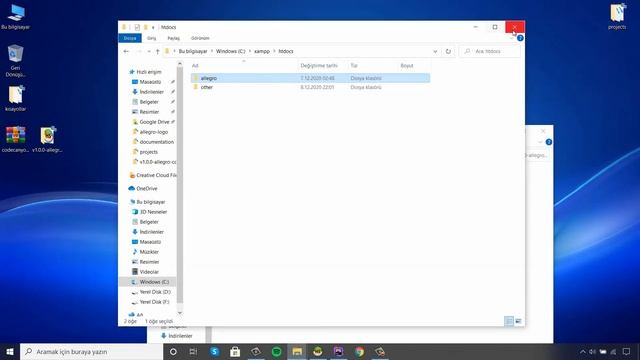Viewport: 640px width, 360px height.
Task: Select the other folder row
Action: click(x=310, y=87)
